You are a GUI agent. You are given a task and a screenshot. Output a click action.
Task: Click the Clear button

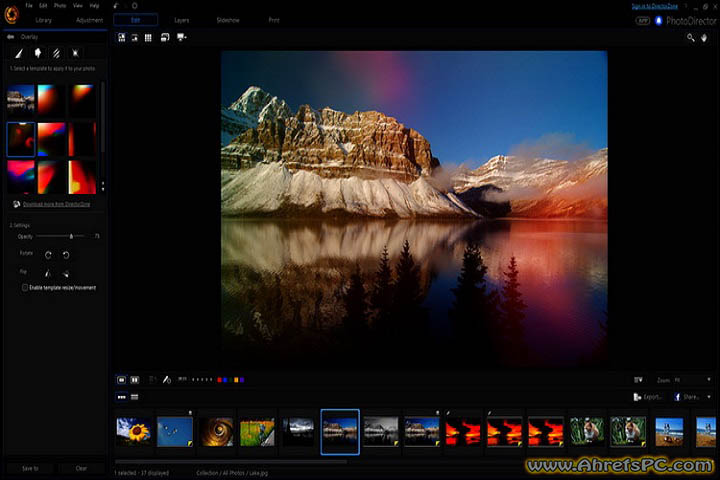[81, 469]
